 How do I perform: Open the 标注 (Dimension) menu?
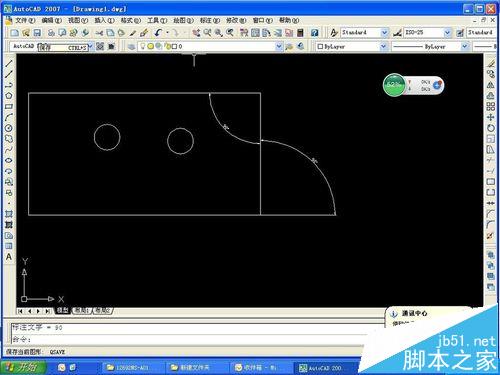tap(210, 21)
